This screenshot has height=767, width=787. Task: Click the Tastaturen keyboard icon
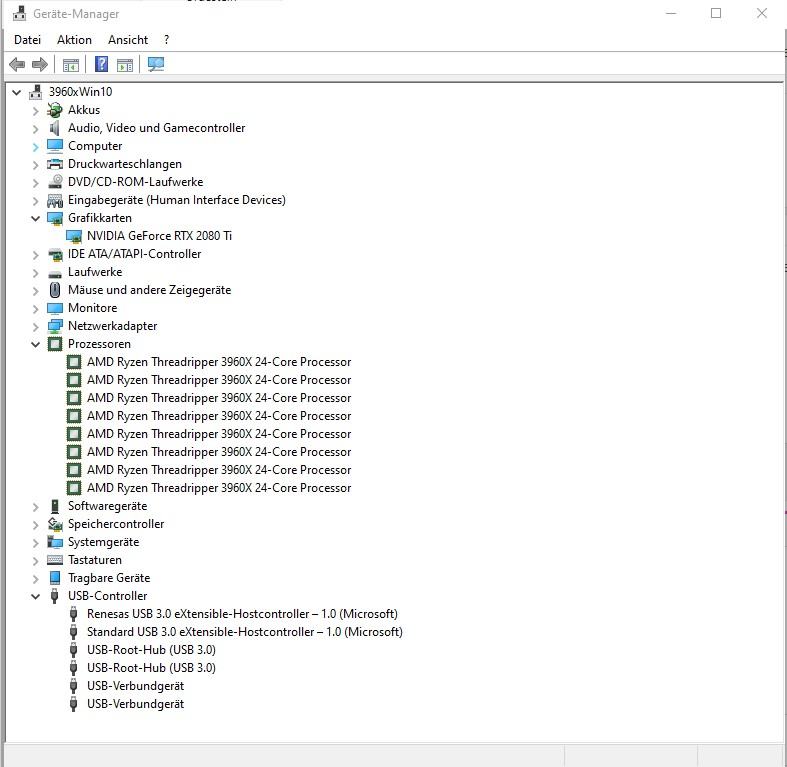coord(55,560)
